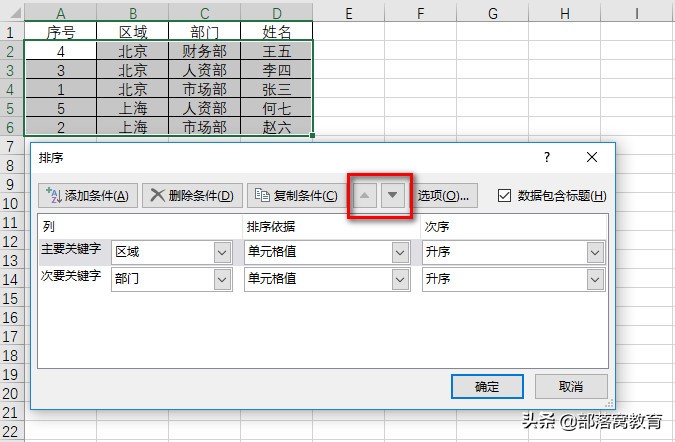Select row header 6
This screenshot has width=675, height=442.
[x=11, y=127]
